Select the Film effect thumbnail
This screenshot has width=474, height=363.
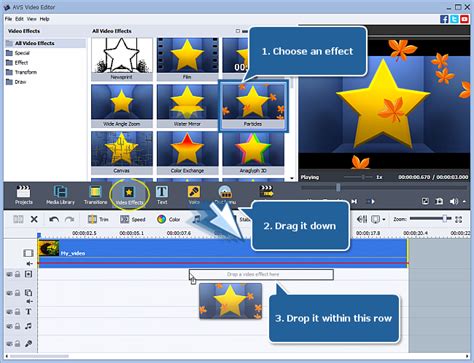click(x=187, y=59)
